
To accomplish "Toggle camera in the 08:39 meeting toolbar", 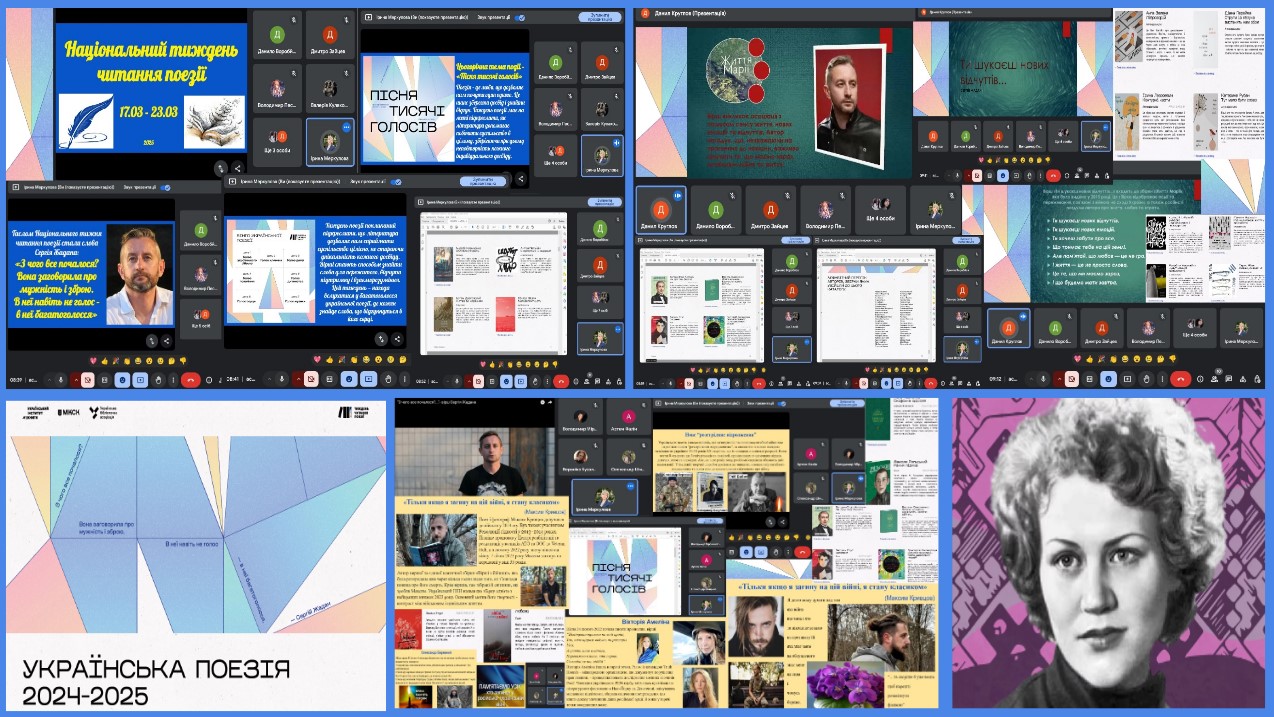I will point(88,380).
